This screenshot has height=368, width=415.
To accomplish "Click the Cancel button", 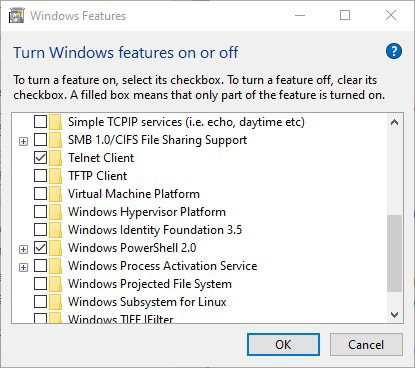I will pyautogui.click(x=366, y=344).
